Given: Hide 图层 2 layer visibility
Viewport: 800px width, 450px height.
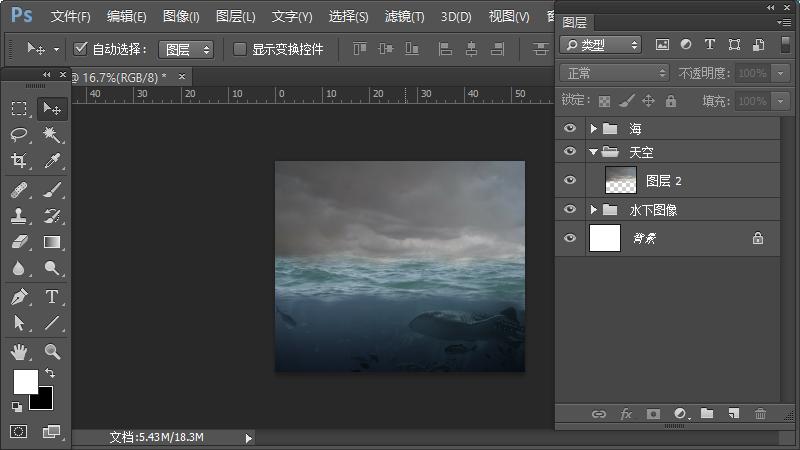Looking at the screenshot, I should point(570,180).
